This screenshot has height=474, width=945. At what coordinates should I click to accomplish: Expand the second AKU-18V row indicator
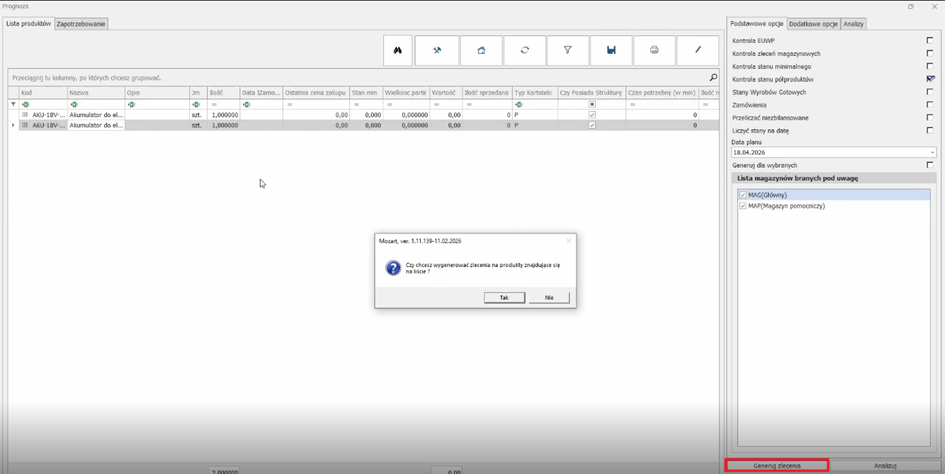tap(13, 125)
